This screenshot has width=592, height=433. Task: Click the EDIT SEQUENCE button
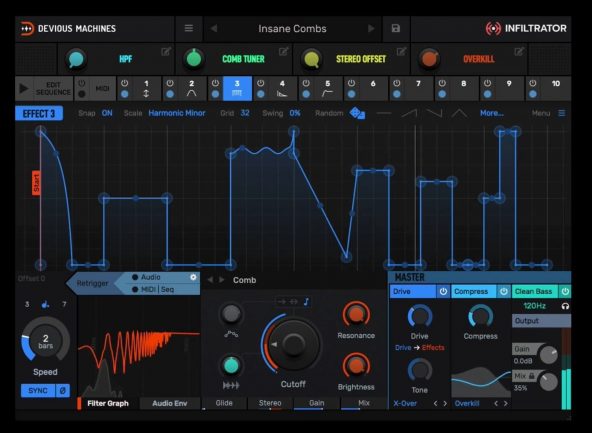[x=53, y=89]
